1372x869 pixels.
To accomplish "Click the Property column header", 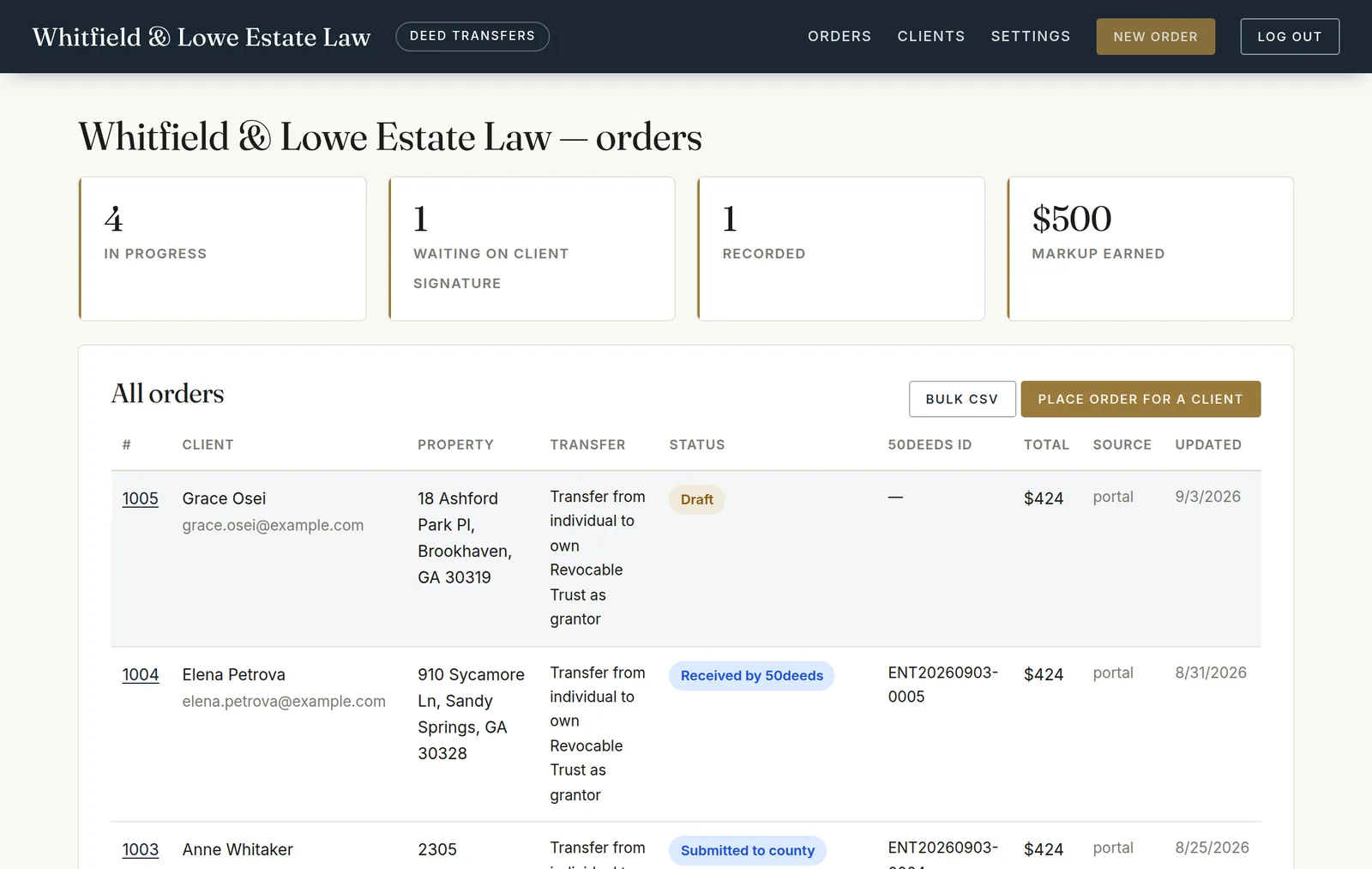I will click(x=455, y=444).
